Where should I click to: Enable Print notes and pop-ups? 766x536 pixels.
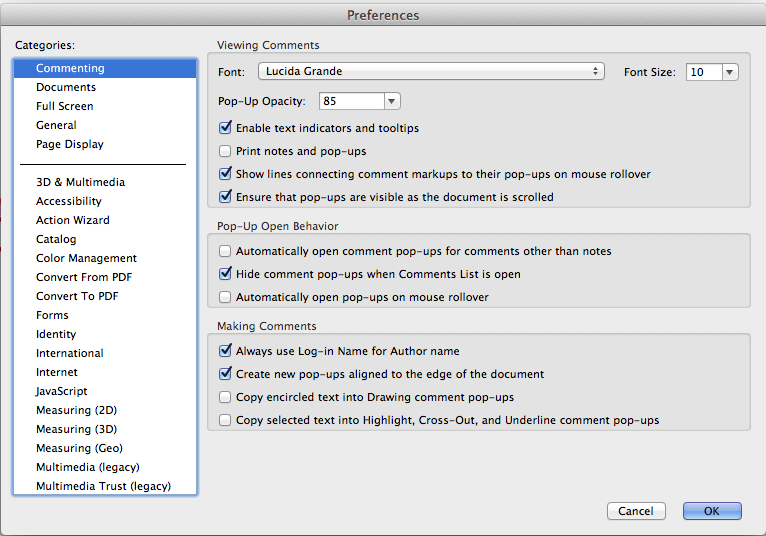coord(225,151)
